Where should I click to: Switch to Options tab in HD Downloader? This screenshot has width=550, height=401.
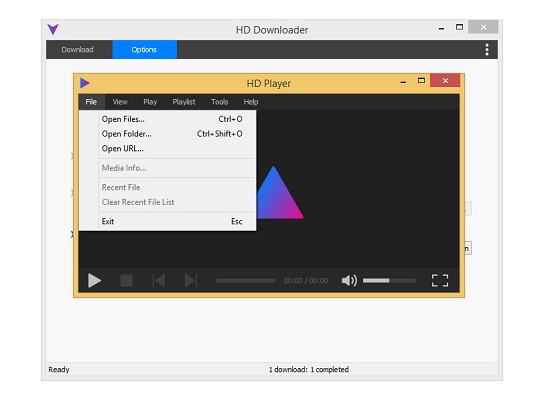(x=144, y=49)
